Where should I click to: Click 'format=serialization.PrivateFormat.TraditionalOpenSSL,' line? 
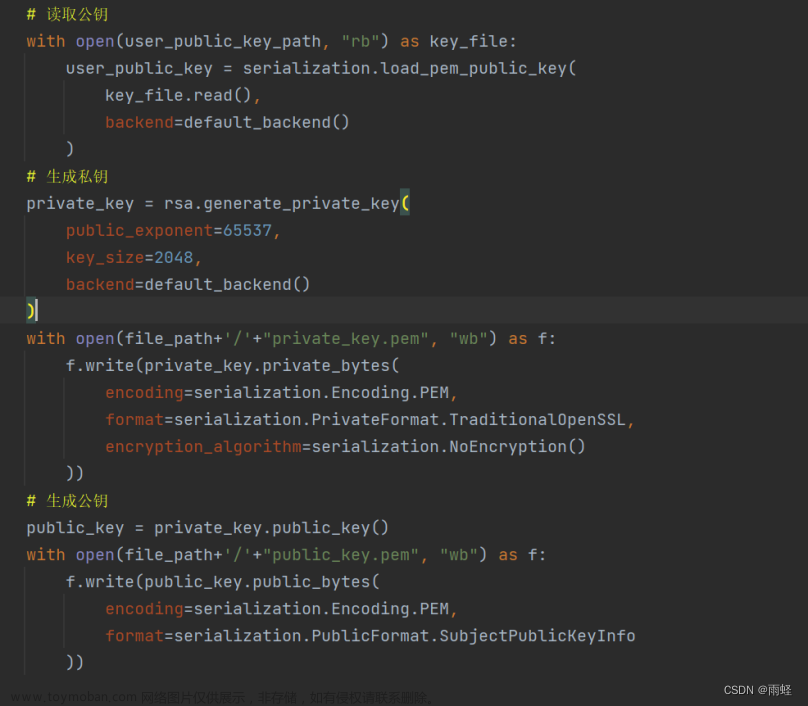point(370,419)
